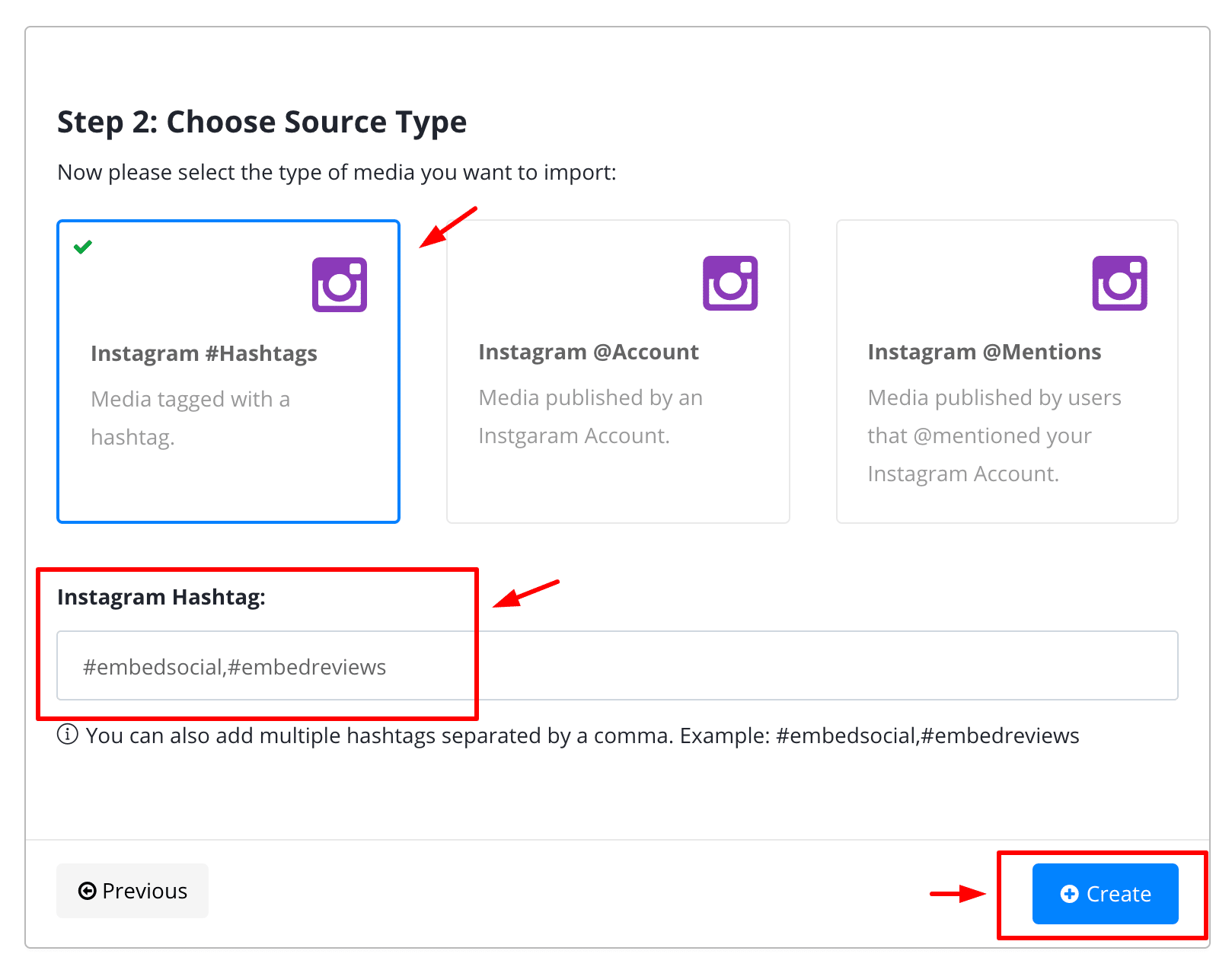Select the Instagram #Hashtags source type
This screenshot has width=1232, height=970.
pos(228,372)
